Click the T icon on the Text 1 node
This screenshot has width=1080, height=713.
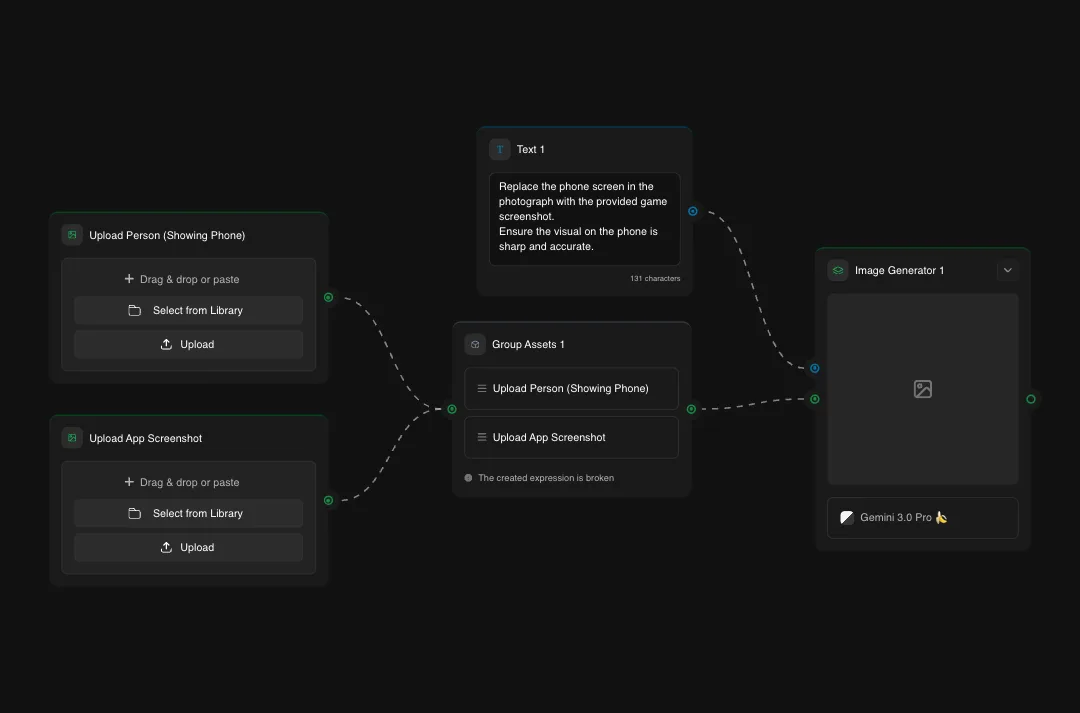[499, 148]
